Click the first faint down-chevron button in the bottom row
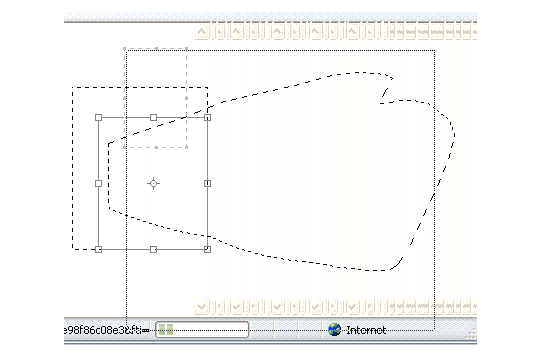Viewport: 540px width, 360px height. point(202,306)
